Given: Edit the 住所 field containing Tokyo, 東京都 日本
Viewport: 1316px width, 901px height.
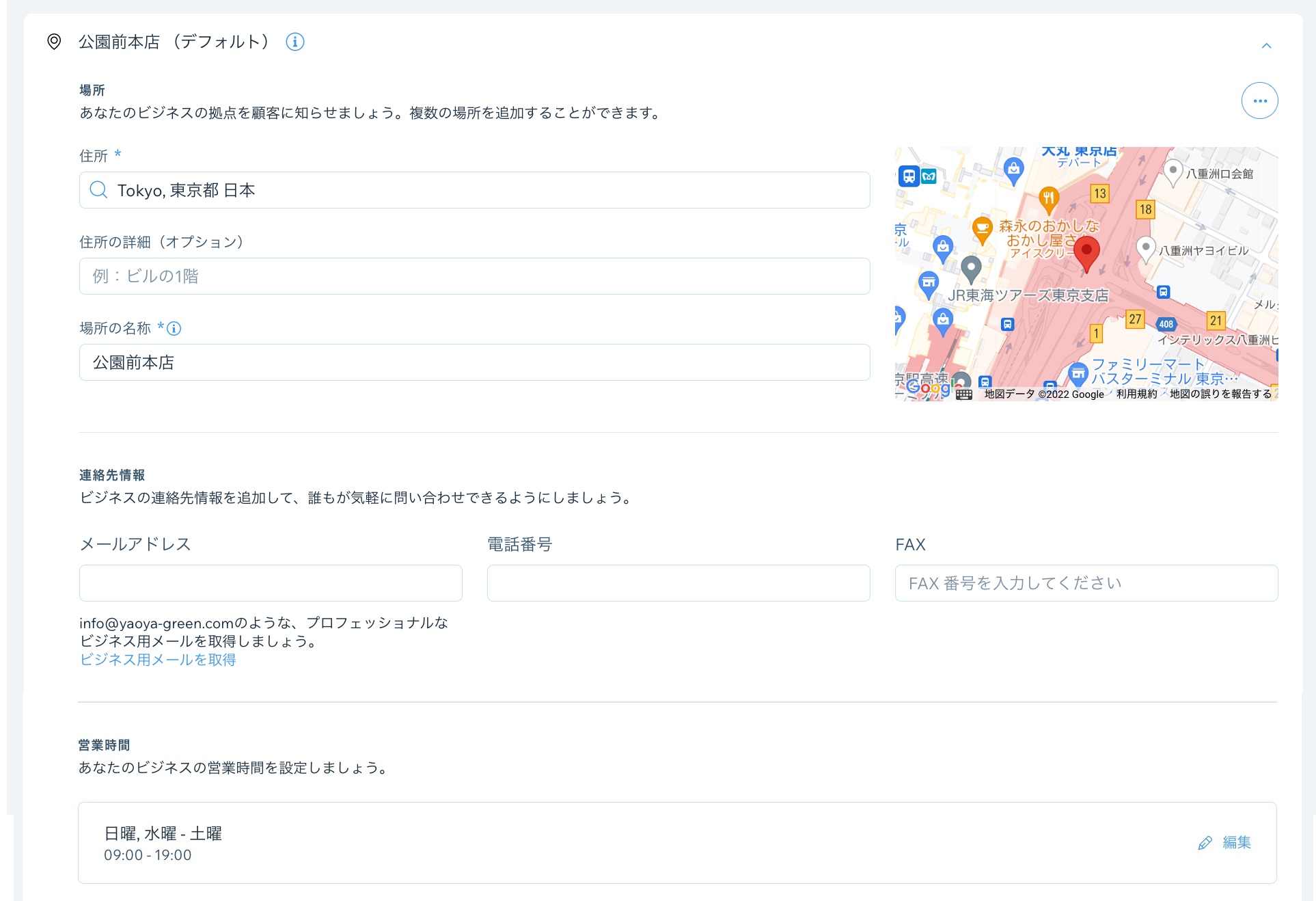Looking at the screenshot, I should [474, 190].
